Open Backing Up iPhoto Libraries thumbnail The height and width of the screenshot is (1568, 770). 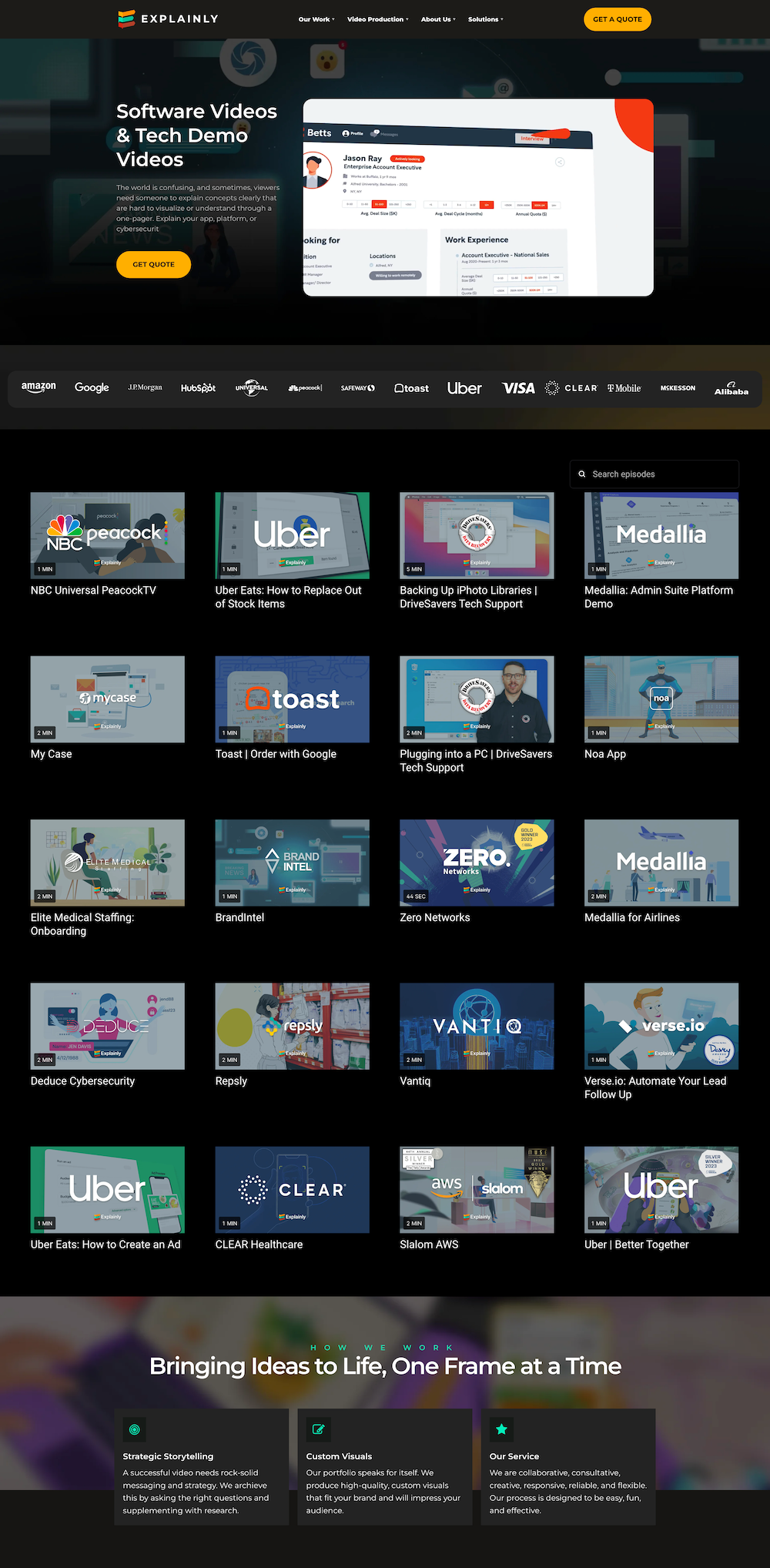click(x=477, y=535)
